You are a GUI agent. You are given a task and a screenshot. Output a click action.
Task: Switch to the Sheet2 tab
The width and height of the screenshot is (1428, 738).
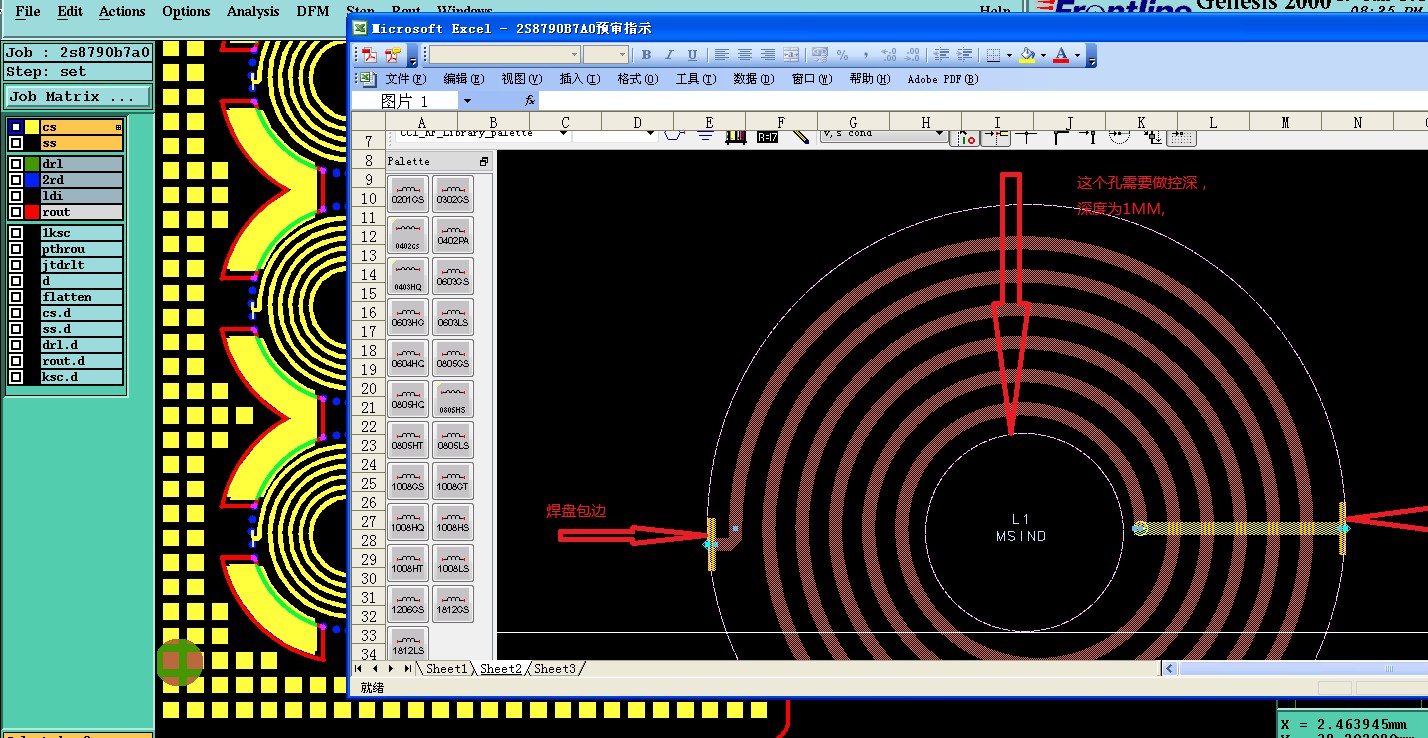[500, 668]
